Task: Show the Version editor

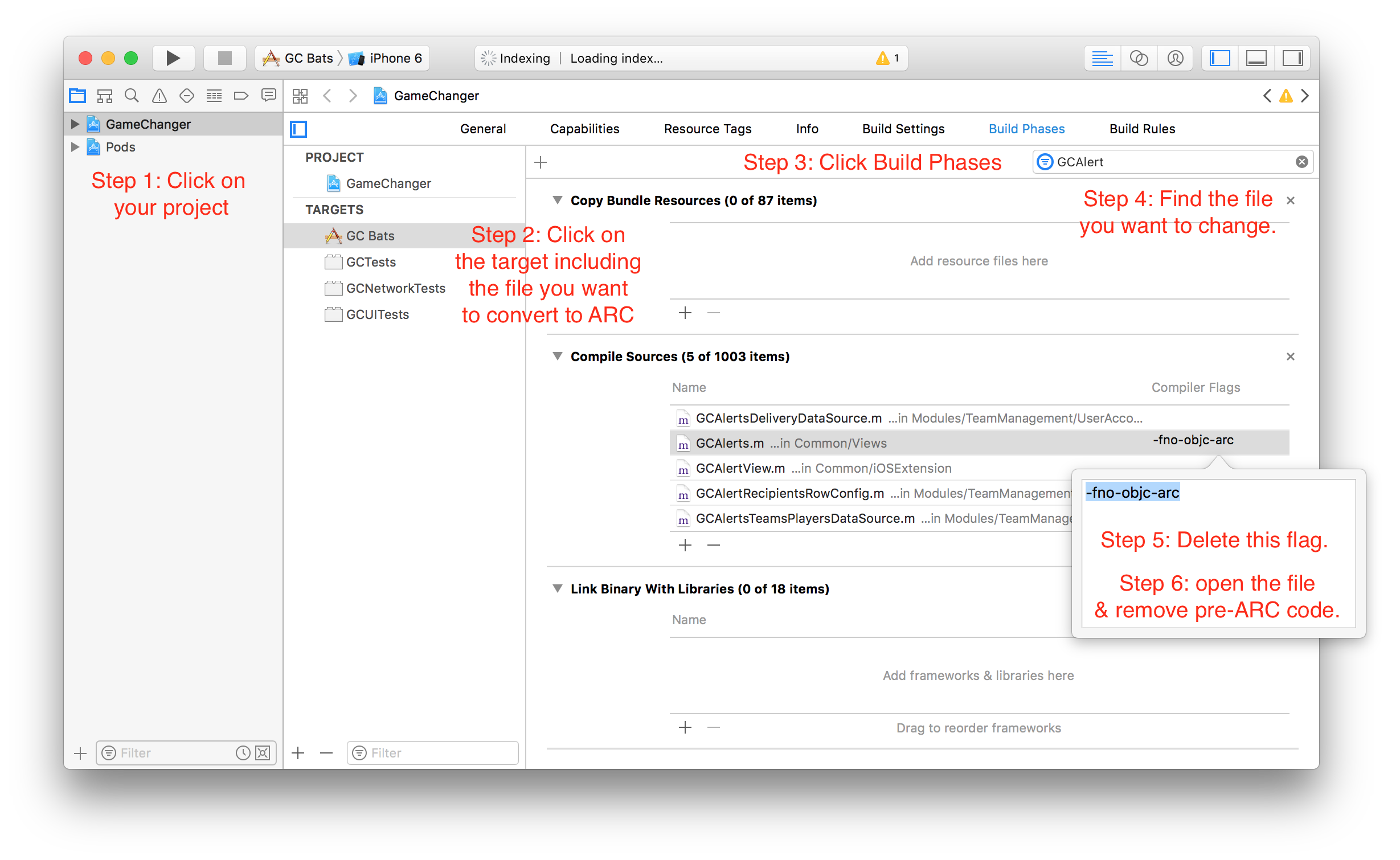Action: pyautogui.click(x=1175, y=58)
